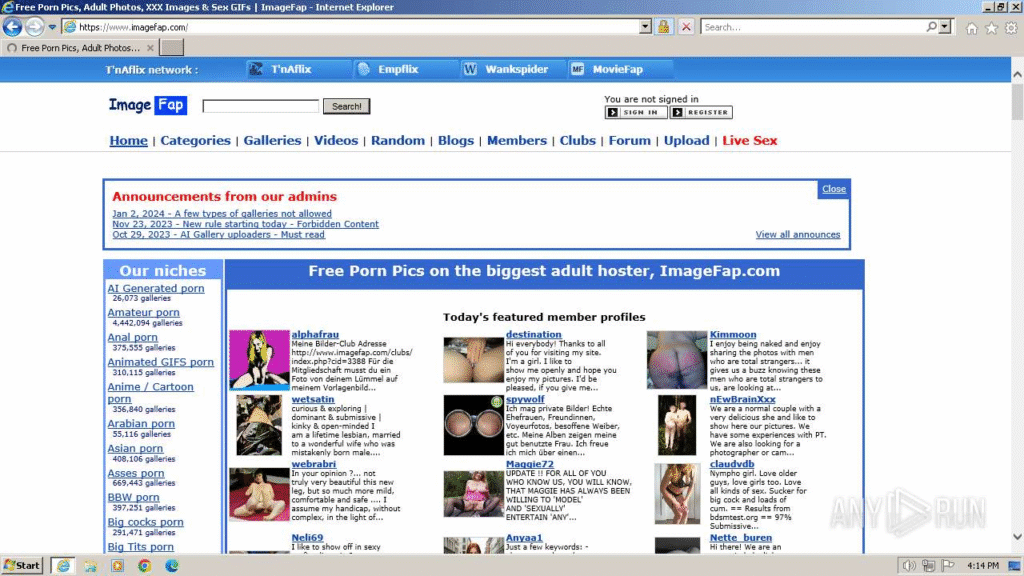
Task: Open Favorites star icon
Action: [x=991, y=28]
